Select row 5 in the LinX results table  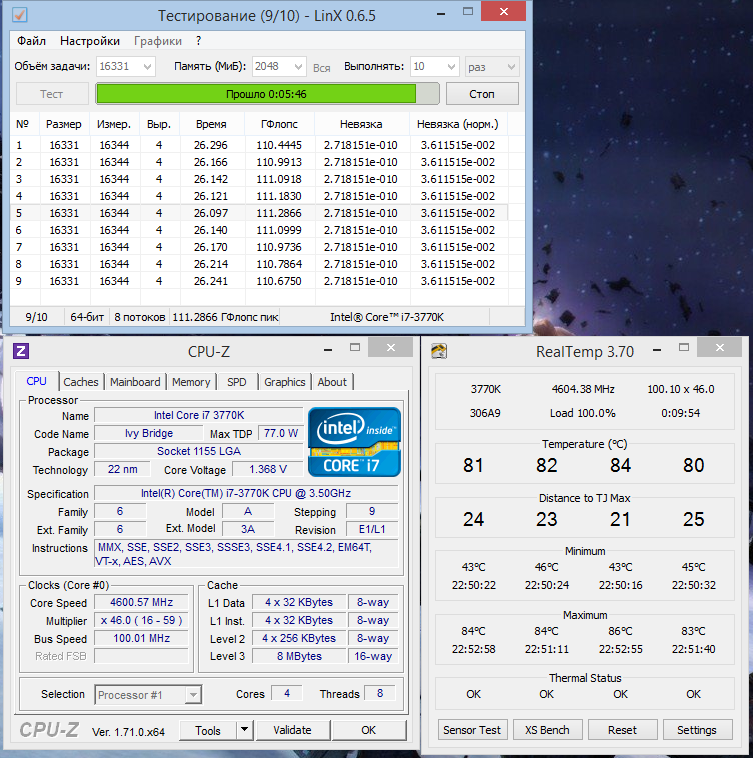(260, 213)
